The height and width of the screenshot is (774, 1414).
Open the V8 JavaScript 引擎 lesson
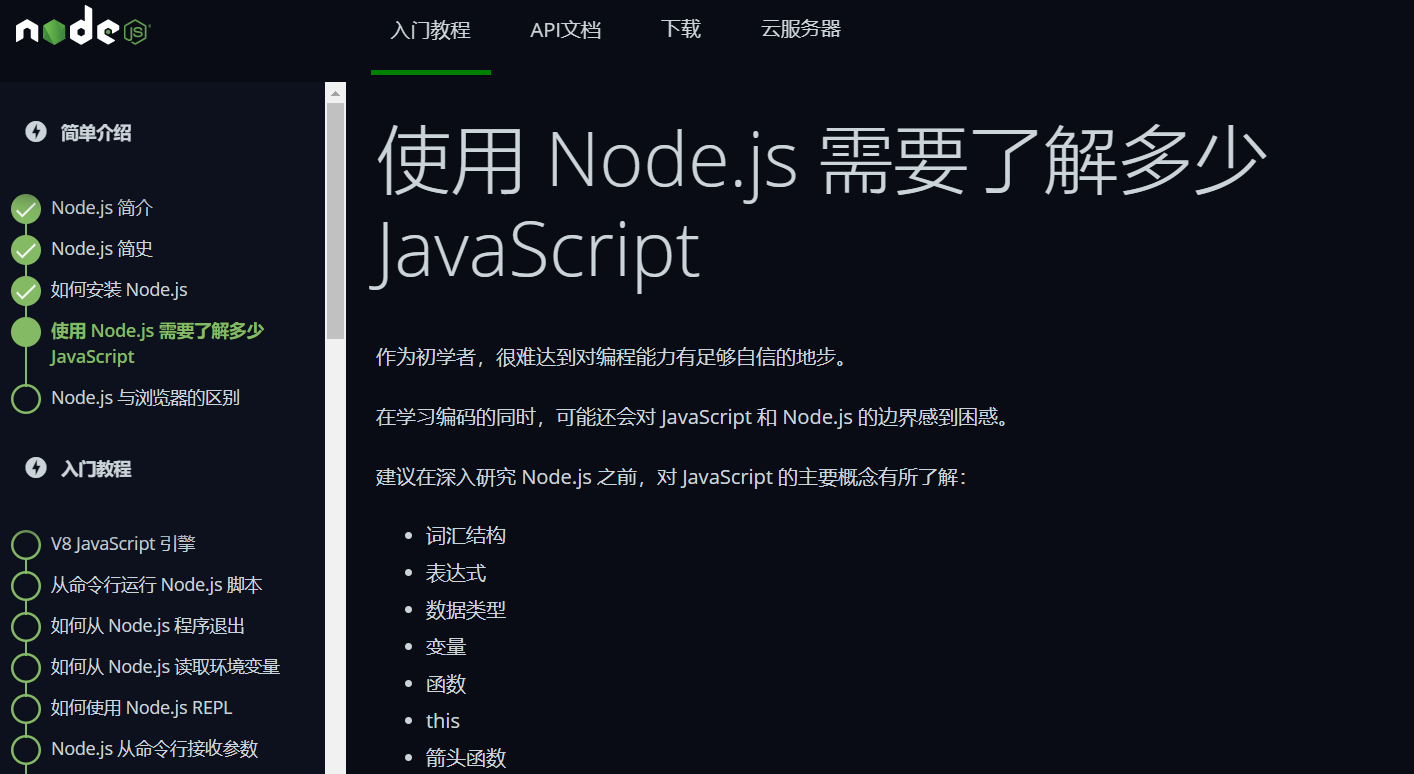click(x=123, y=544)
